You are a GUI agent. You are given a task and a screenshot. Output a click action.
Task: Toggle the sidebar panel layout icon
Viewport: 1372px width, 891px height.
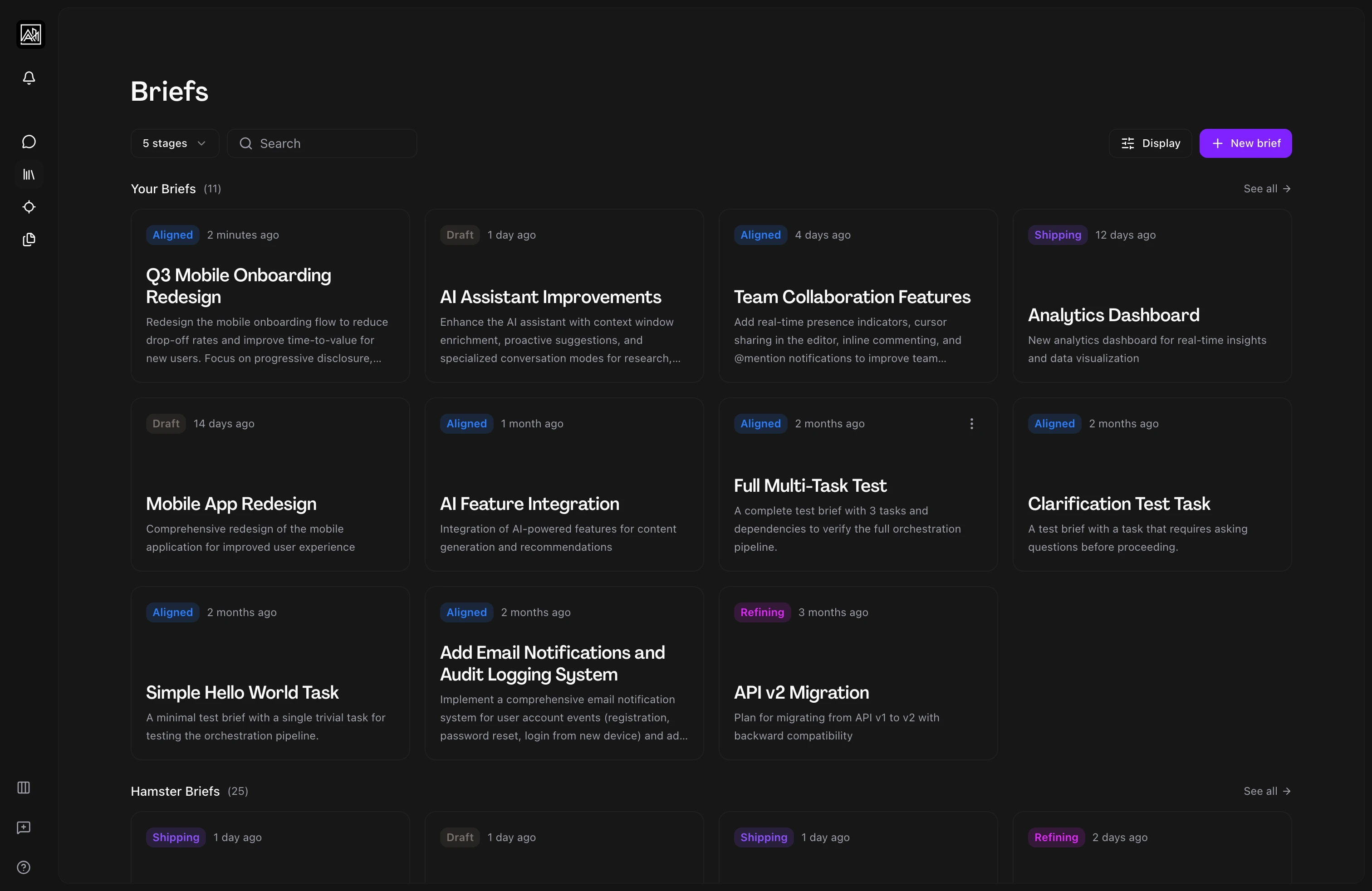tap(24, 787)
